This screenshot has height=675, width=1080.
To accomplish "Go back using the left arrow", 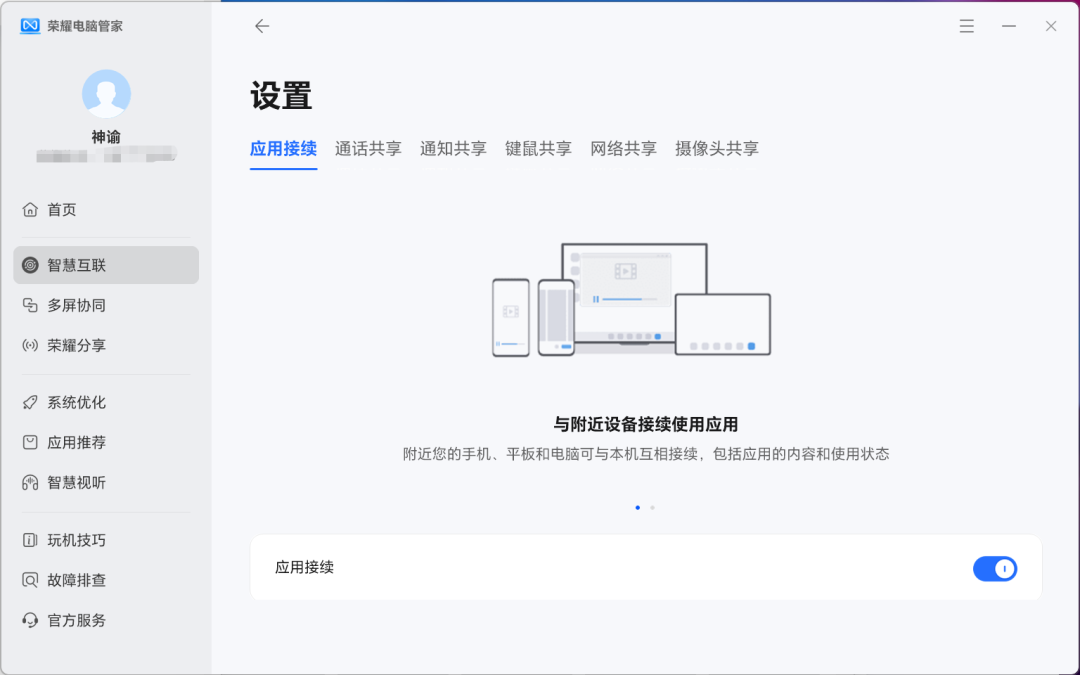I will pyautogui.click(x=262, y=26).
